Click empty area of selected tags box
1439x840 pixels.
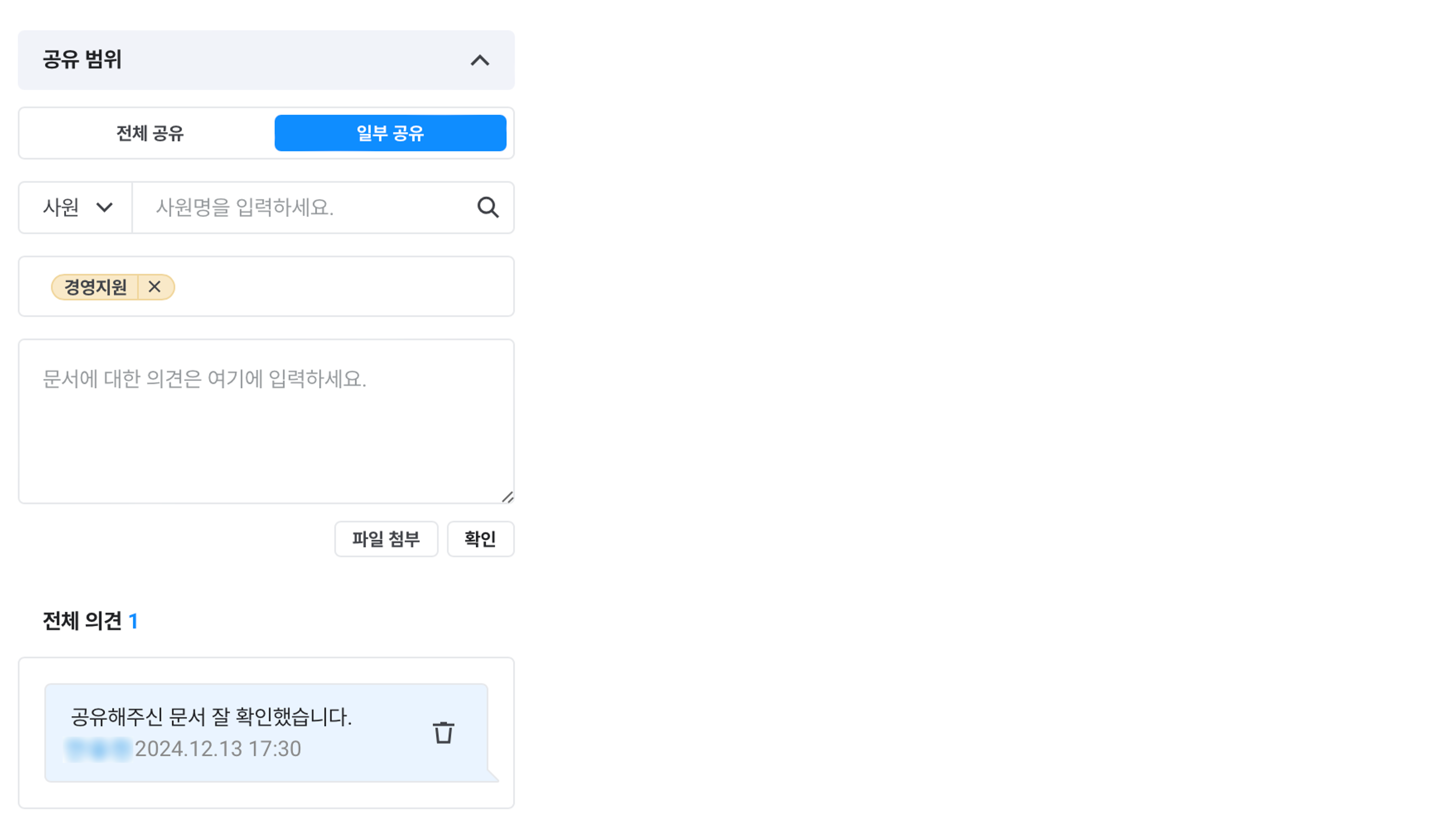[342, 286]
